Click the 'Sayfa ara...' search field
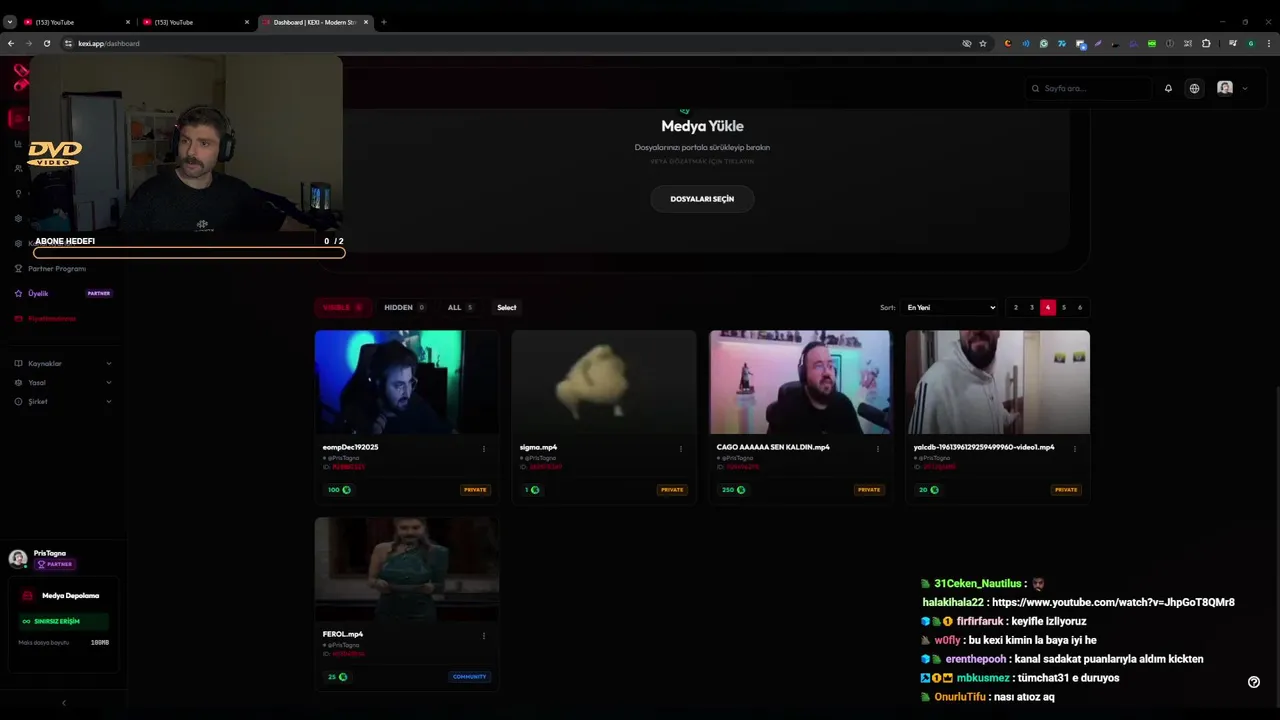This screenshot has height=720, width=1280. pyautogui.click(x=1089, y=88)
